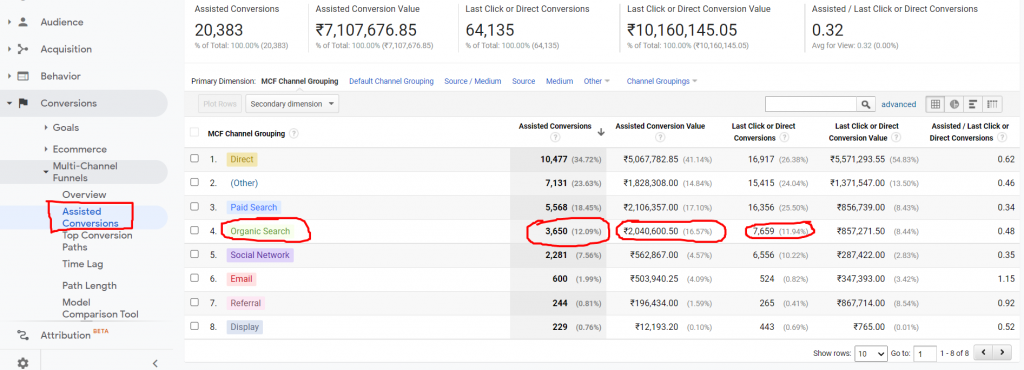Check the Display row checkbox
The image size is (1024, 370).
pos(194,326)
